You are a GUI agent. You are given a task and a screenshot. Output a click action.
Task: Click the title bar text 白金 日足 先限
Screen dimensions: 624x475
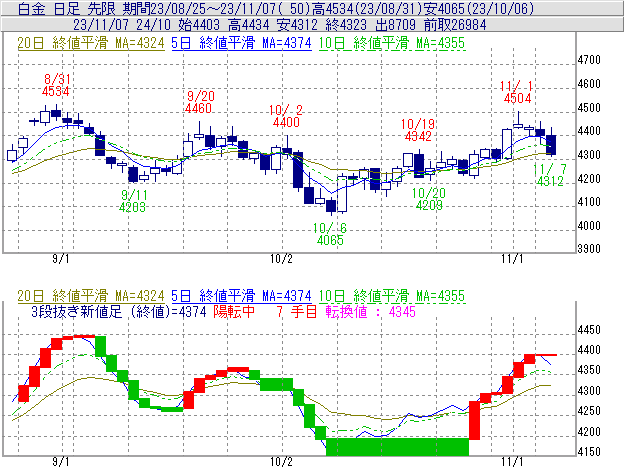67,9
